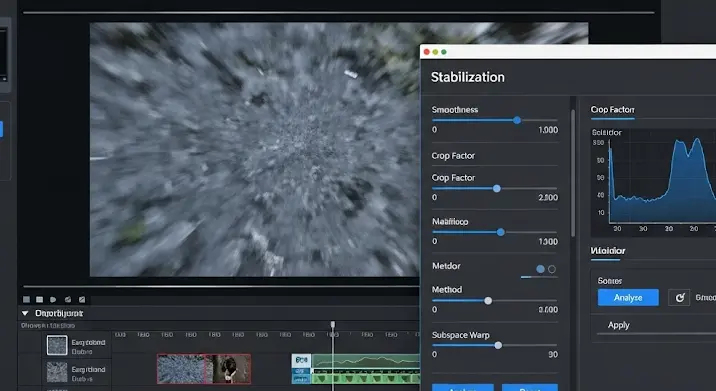Select the green audio waveform clip

[x=365, y=368]
